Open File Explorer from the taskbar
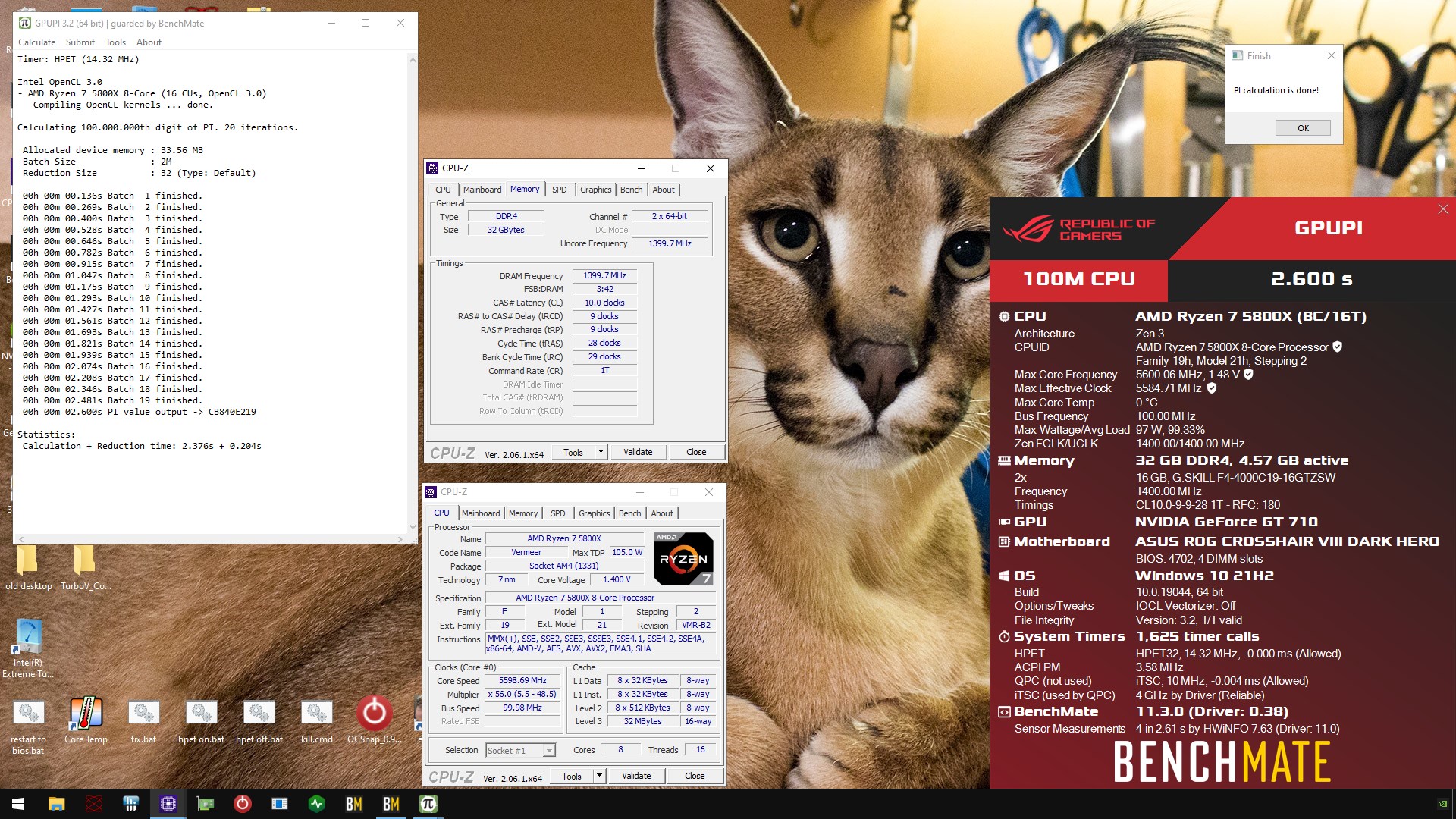This screenshot has width=1456, height=819. tap(56, 804)
